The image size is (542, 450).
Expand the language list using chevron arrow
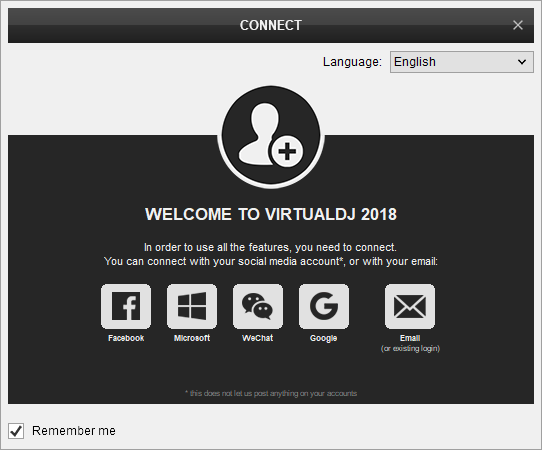pyautogui.click(x=522, y=62)
